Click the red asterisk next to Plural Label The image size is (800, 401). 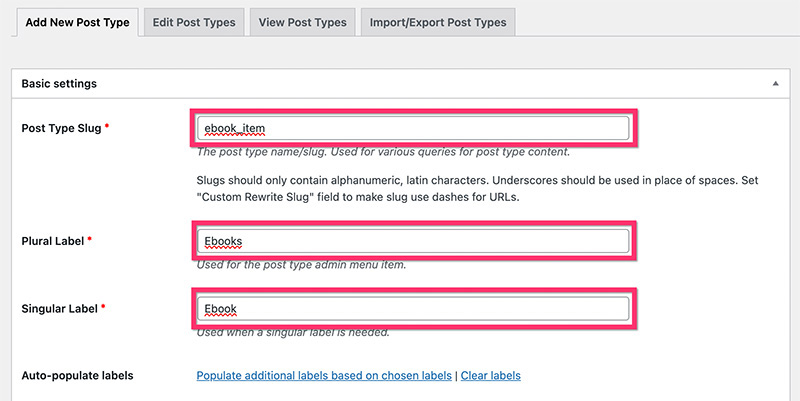89,239
